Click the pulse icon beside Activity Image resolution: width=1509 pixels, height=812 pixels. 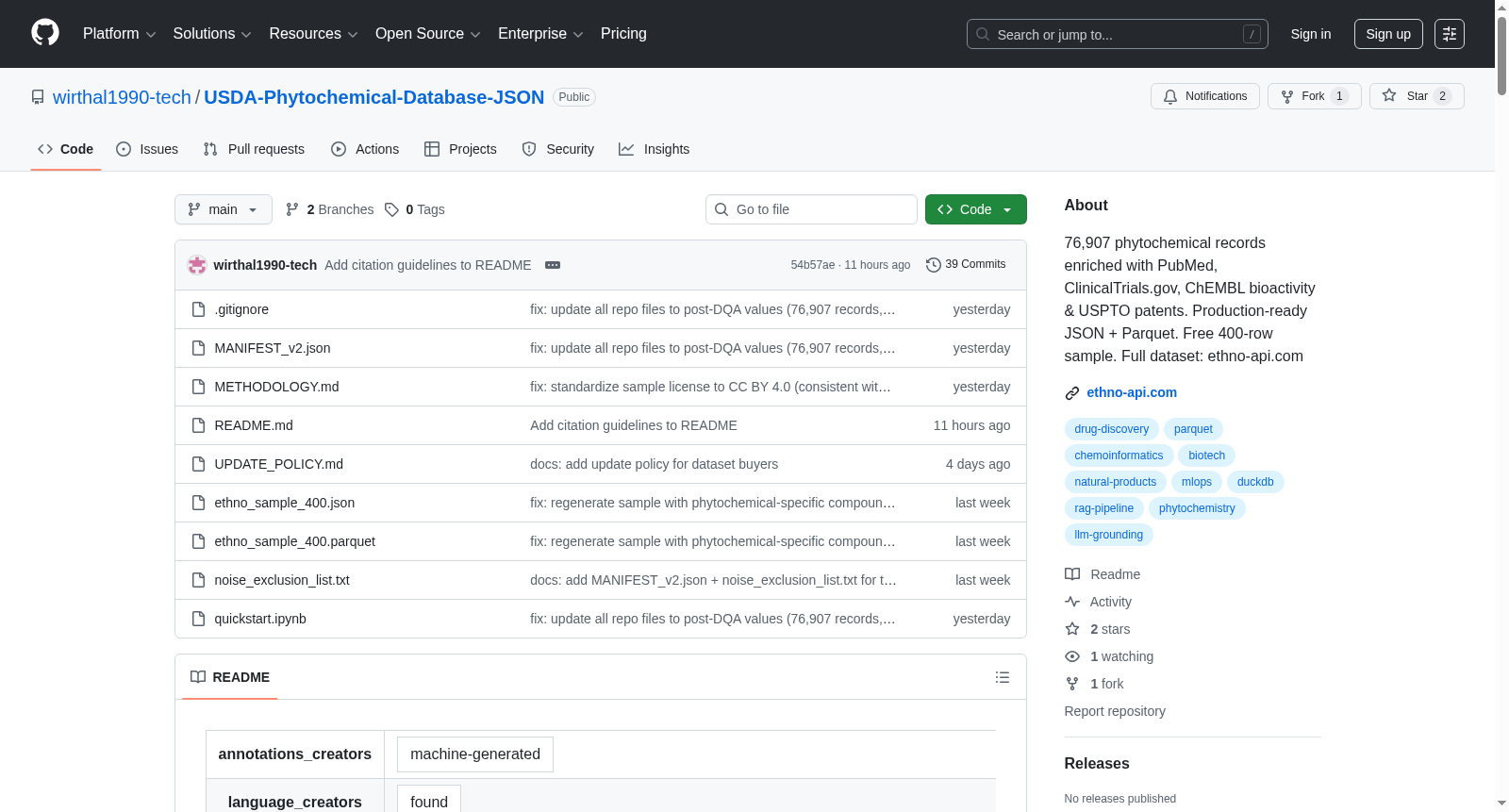[x=1072, y=602]
